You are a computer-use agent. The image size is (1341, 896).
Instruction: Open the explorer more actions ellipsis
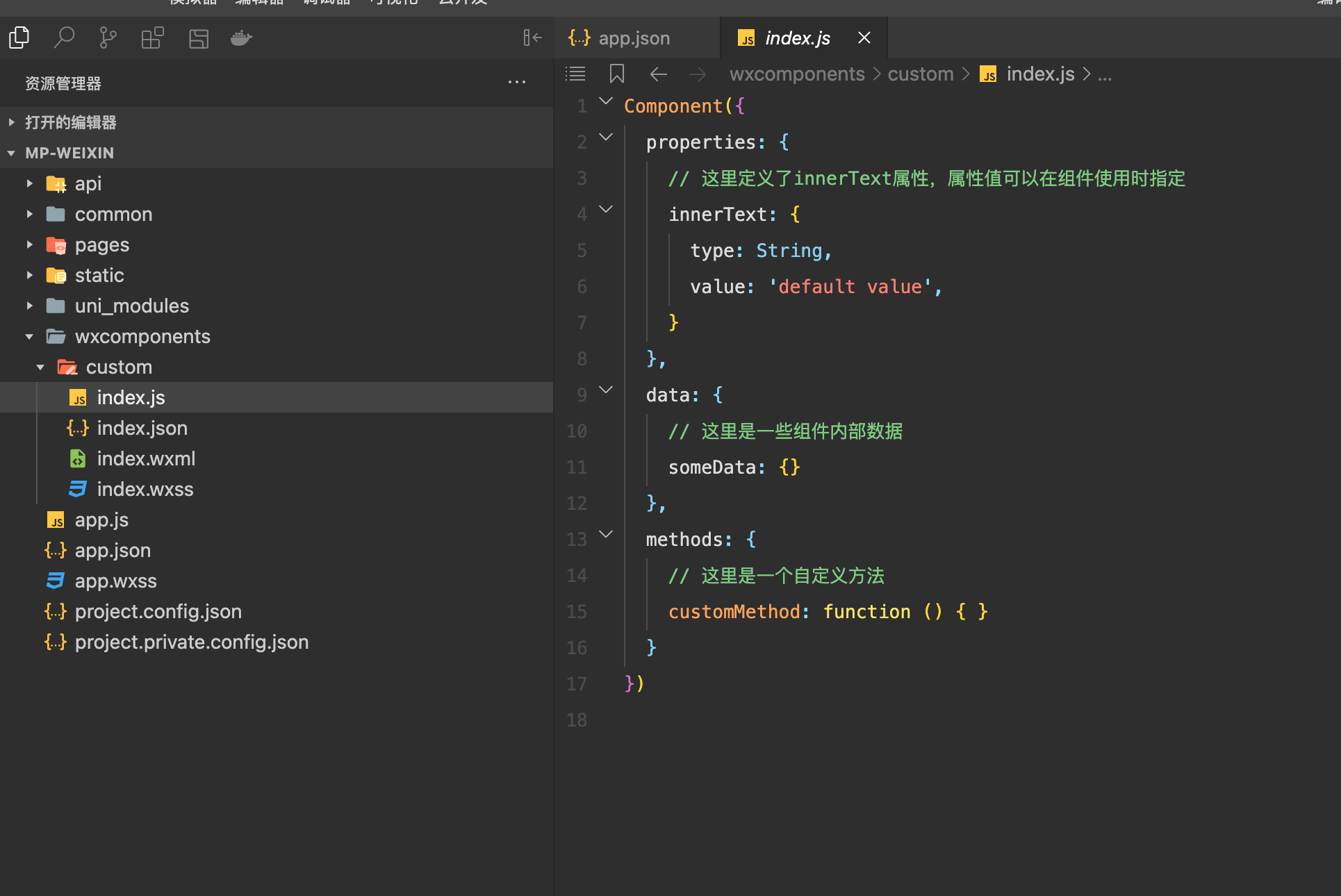point(516,83)
